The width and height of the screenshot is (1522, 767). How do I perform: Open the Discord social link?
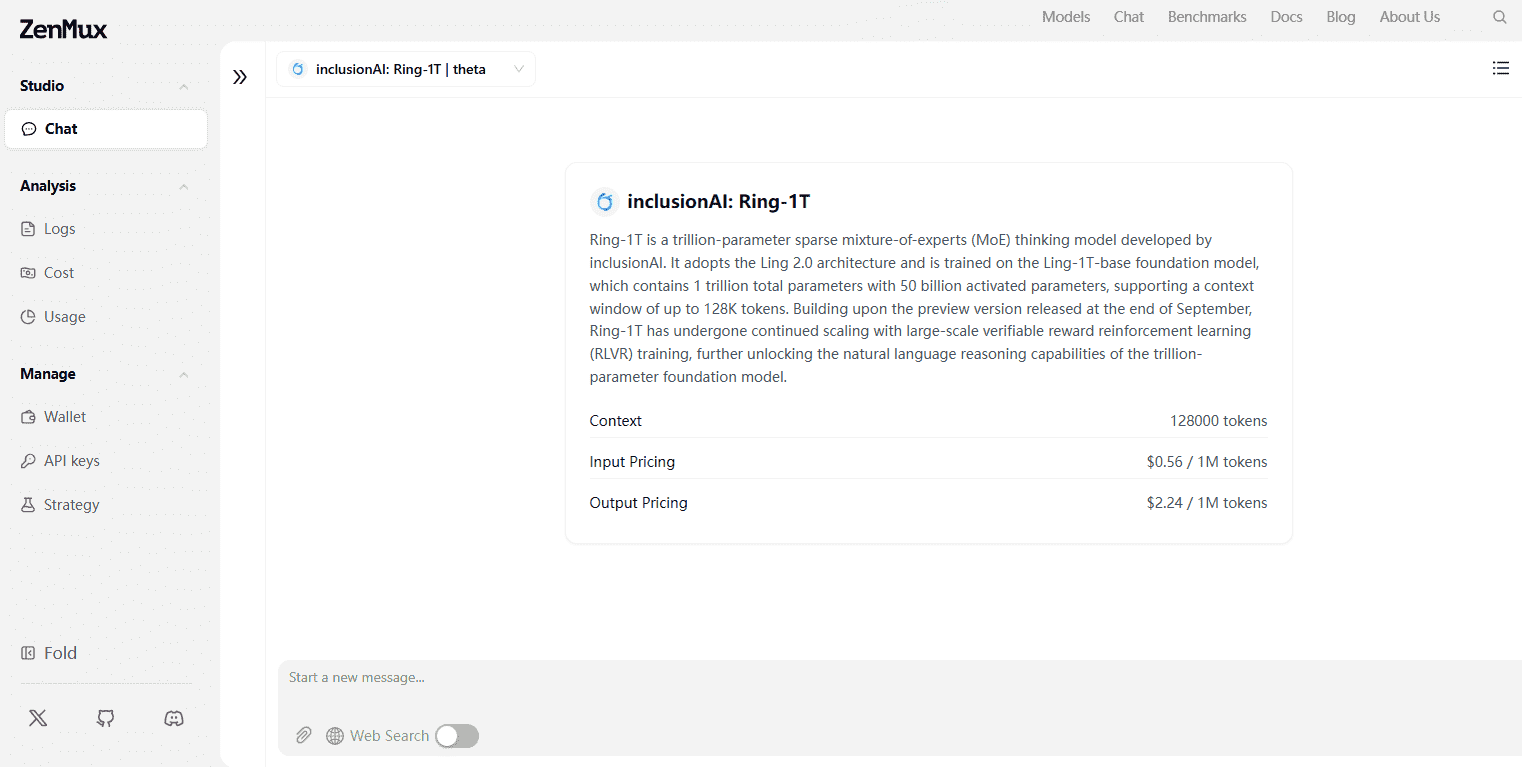coord(174,718)
